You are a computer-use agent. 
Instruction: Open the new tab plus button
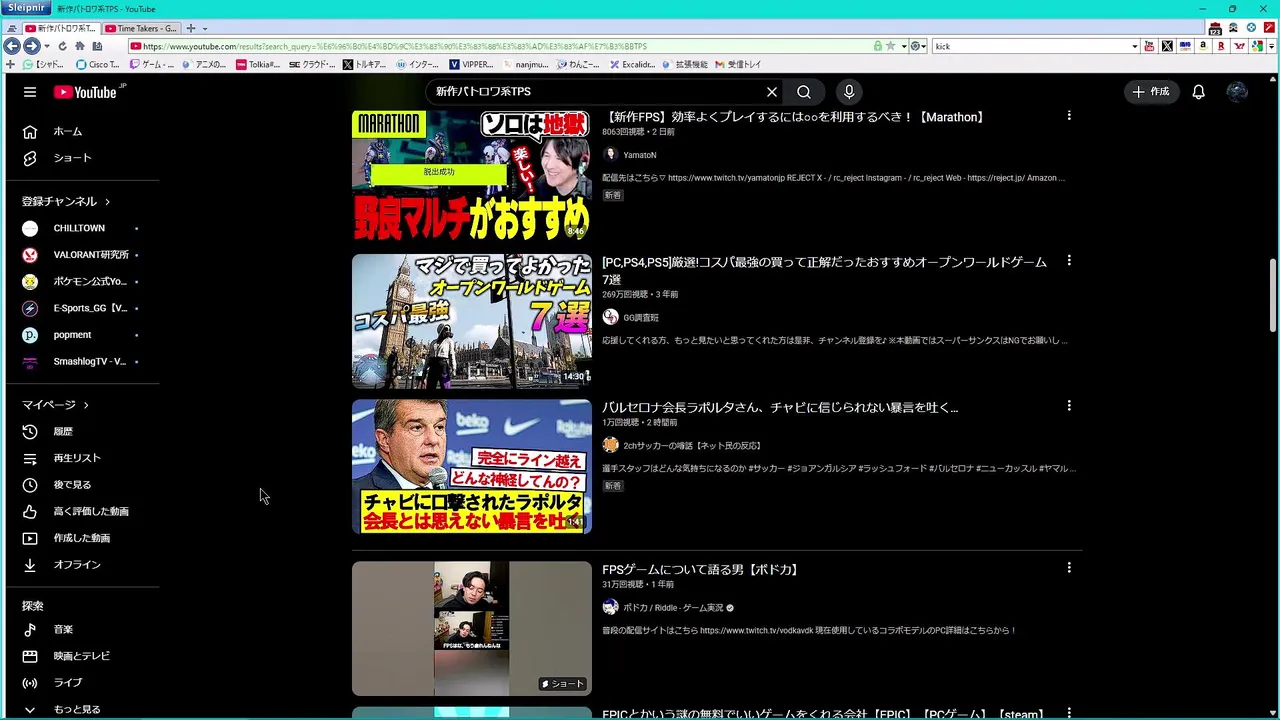191,28
